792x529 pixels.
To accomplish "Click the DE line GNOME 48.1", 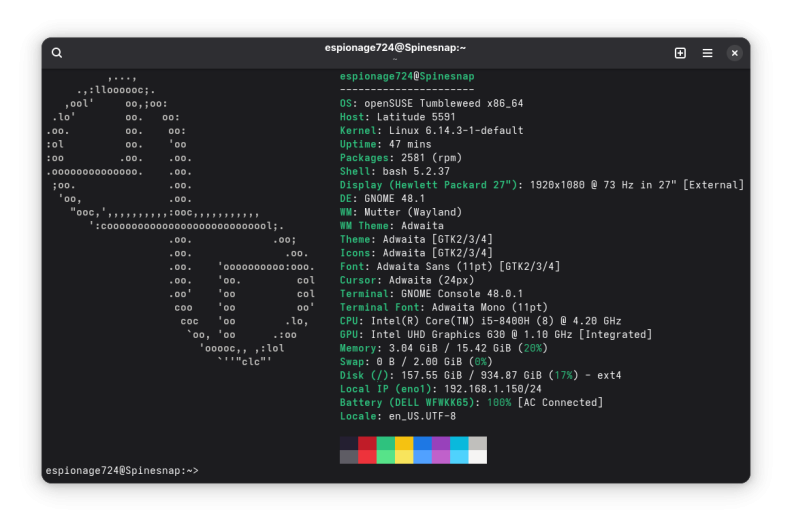I will pyautogui.click(x=382, y=199).
